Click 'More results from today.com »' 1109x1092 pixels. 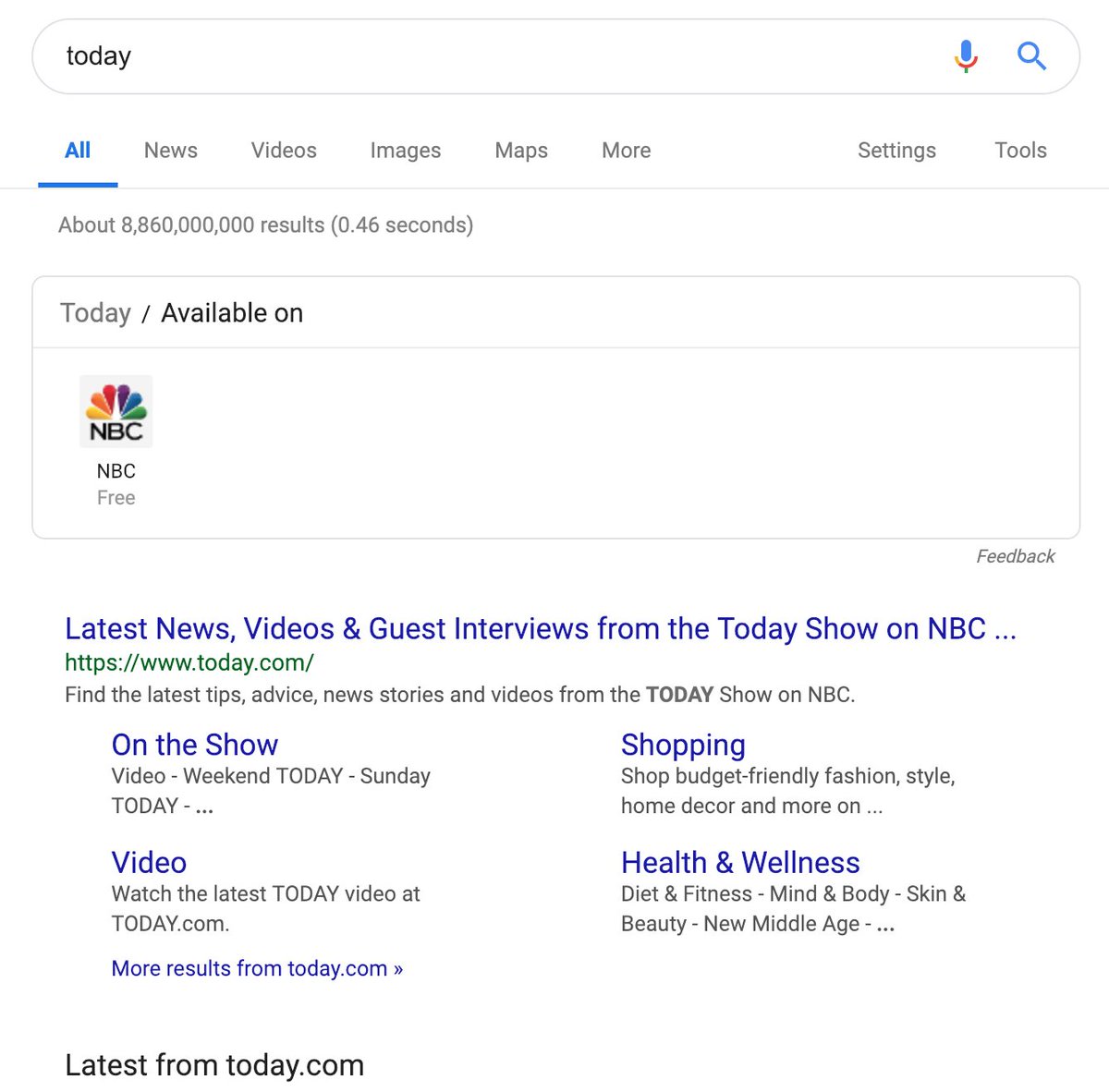(257, 968)
